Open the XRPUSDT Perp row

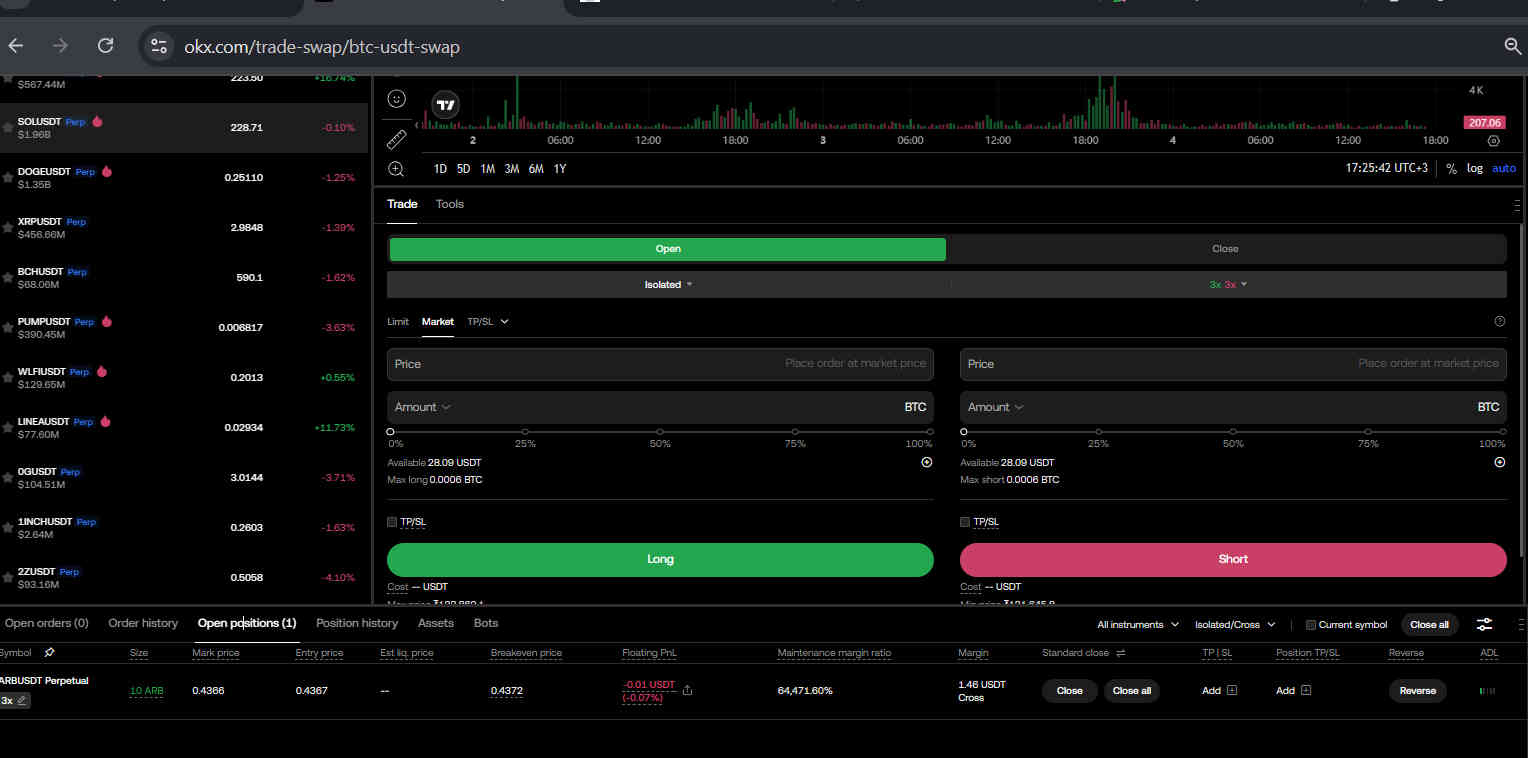tap(184, 227)
